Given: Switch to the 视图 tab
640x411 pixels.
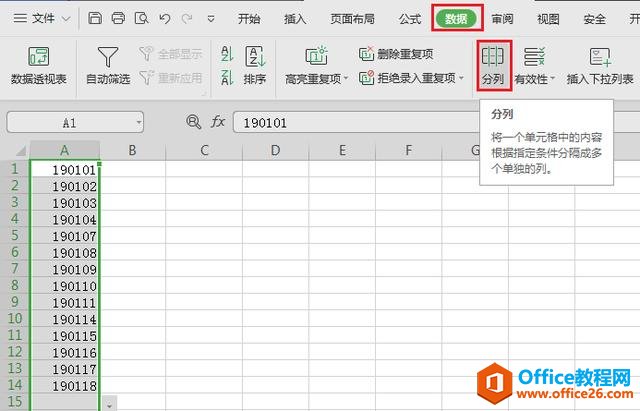Looking at the screenshot, I should pos(548,19).
